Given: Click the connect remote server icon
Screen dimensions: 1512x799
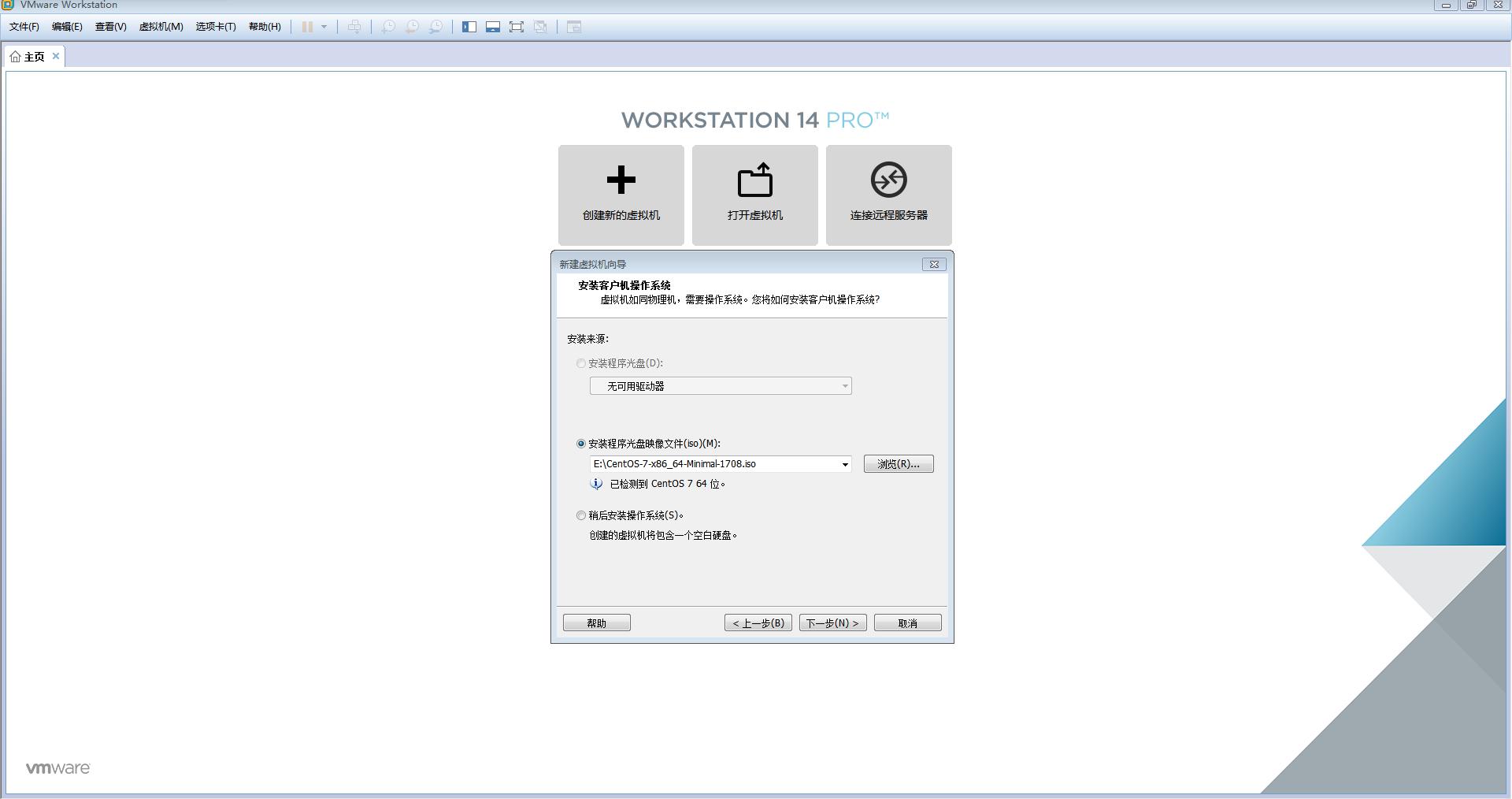Looking at the screenshot, I should (888, 180).
